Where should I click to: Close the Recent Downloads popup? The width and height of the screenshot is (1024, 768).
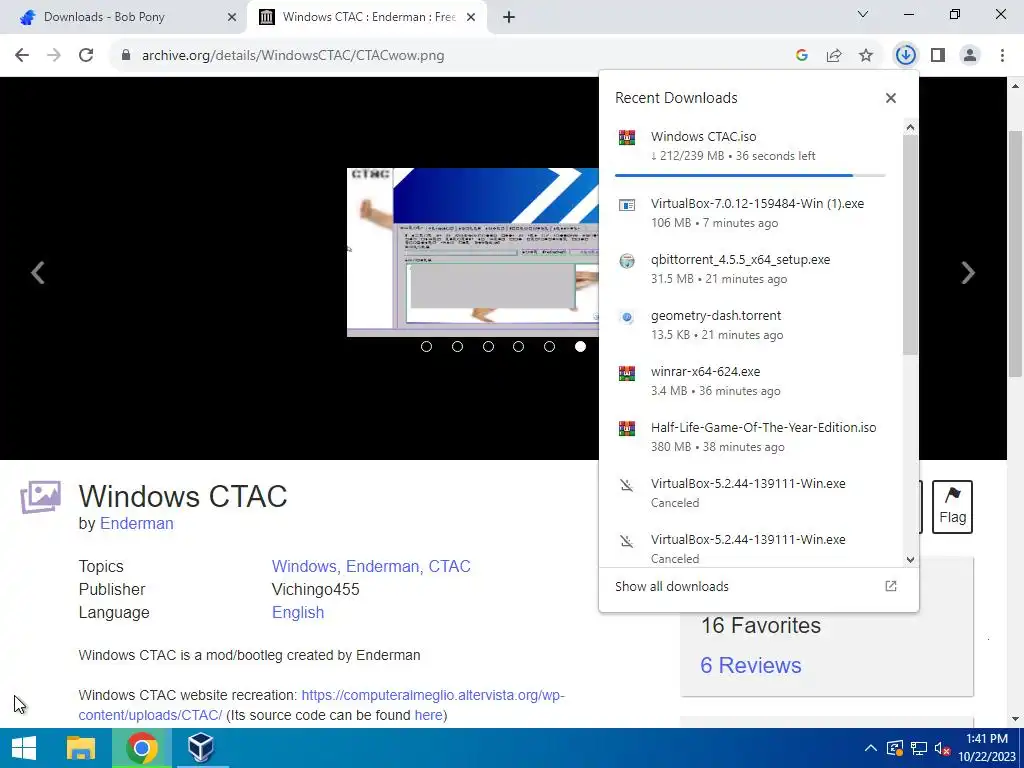click(x=891, y=98)
